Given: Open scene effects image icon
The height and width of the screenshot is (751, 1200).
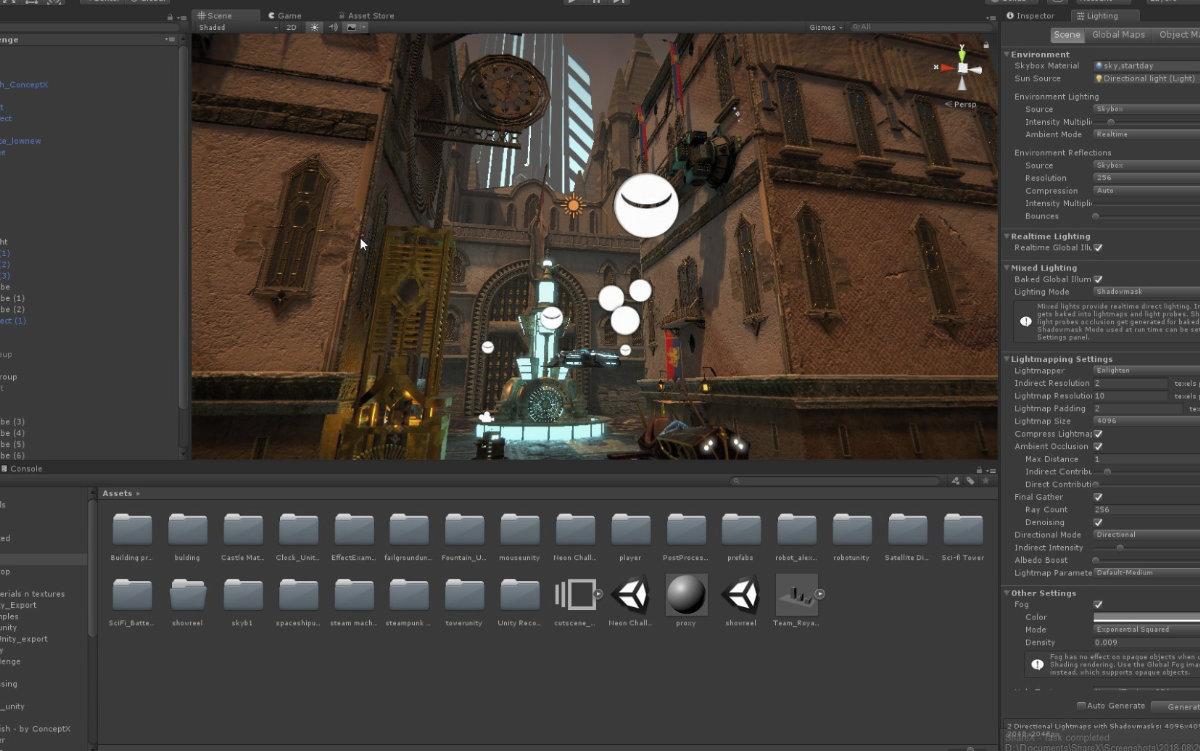Looking at the screenshot, I should coord(352,28).
